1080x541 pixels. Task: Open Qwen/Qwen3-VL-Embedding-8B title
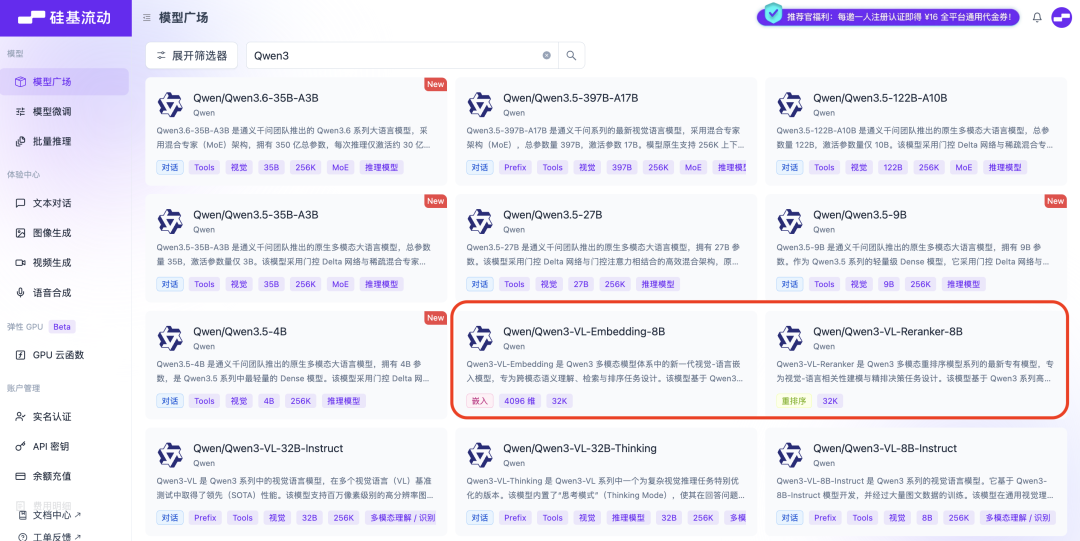[x=584, y=331]
